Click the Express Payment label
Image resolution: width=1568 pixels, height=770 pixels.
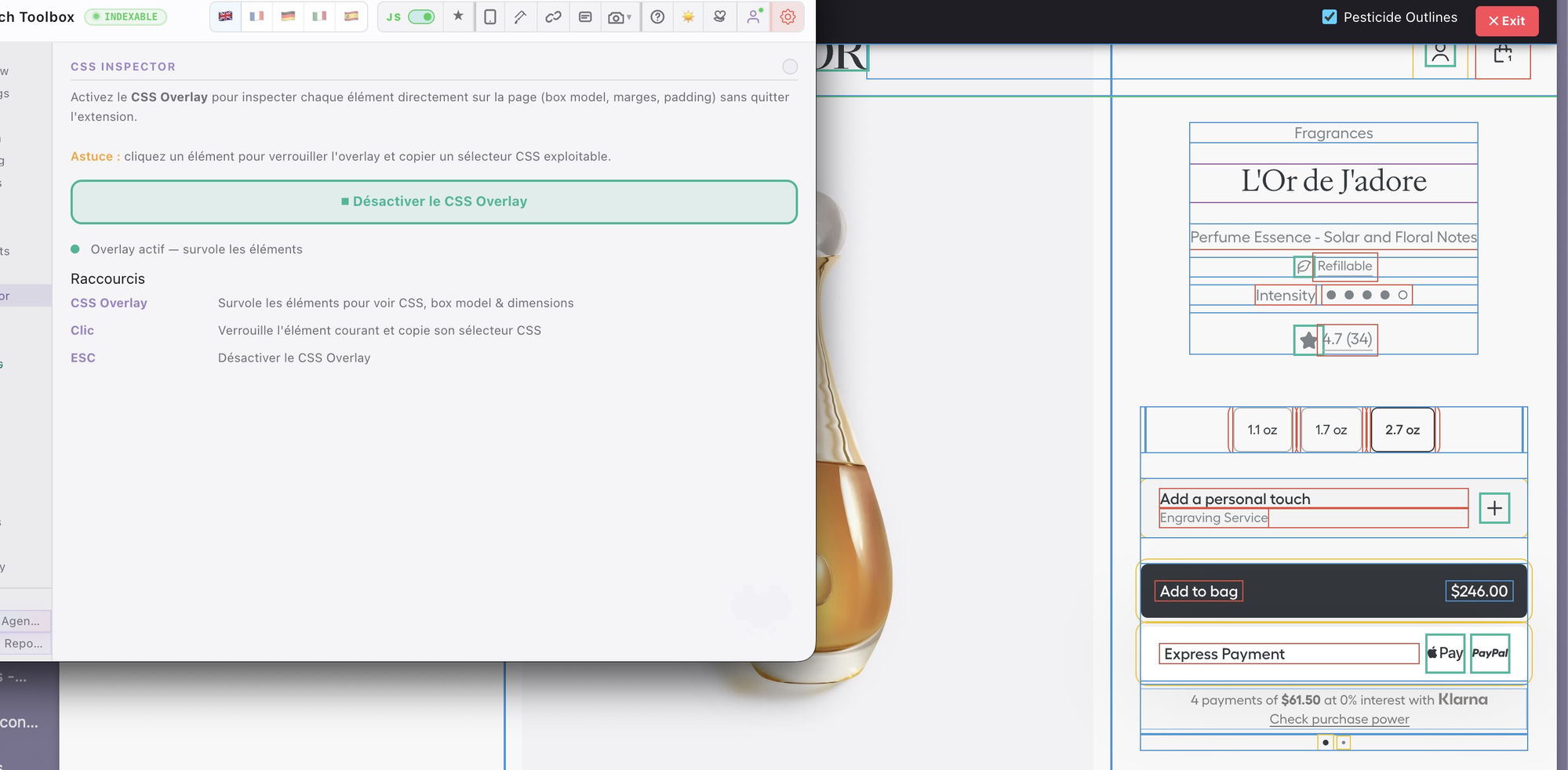1224,654
